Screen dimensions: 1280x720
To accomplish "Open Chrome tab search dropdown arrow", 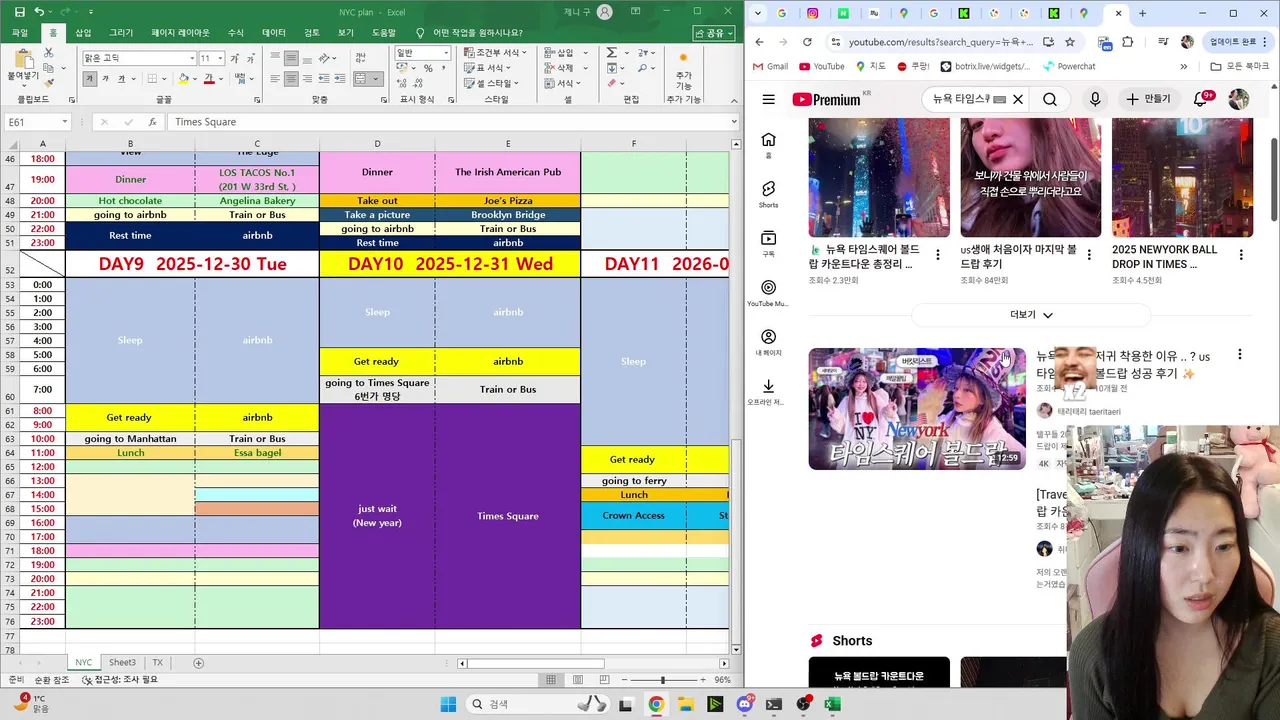I will click(759, 13).
